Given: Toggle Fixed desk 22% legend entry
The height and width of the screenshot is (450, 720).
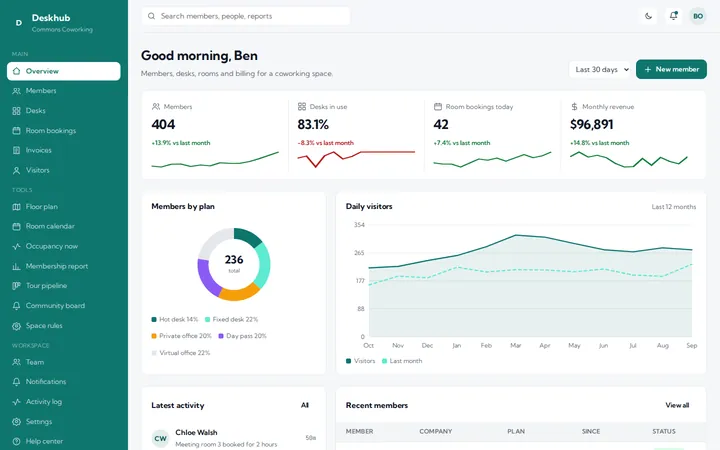Looking at the screenshot, I should tap(231, 319).
